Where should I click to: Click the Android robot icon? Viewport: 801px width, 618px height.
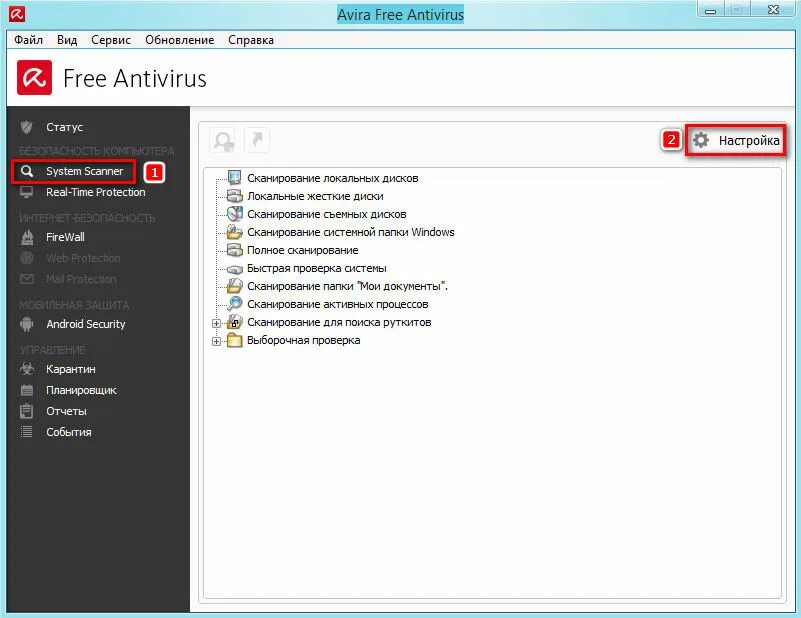[27, 324]
